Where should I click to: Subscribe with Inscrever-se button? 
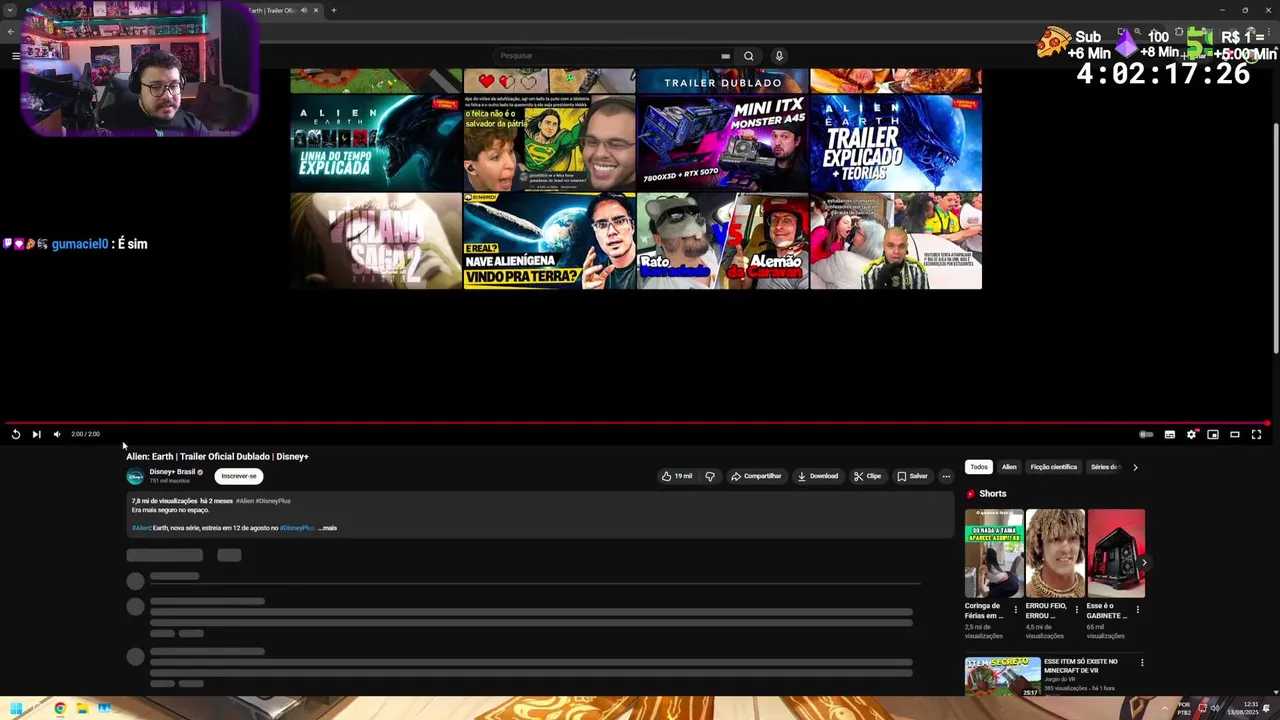(x=239, y=476)
